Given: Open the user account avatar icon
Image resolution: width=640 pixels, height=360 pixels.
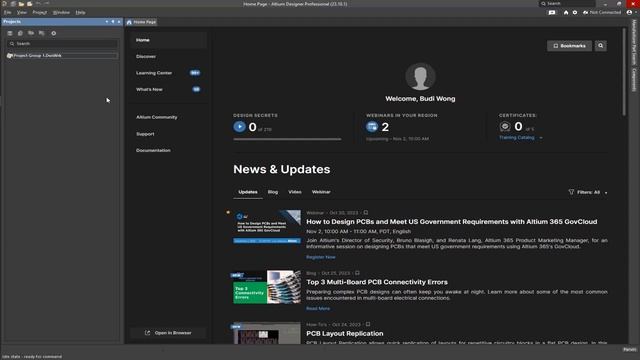Looking at the screenshot, I should point(629,13).
